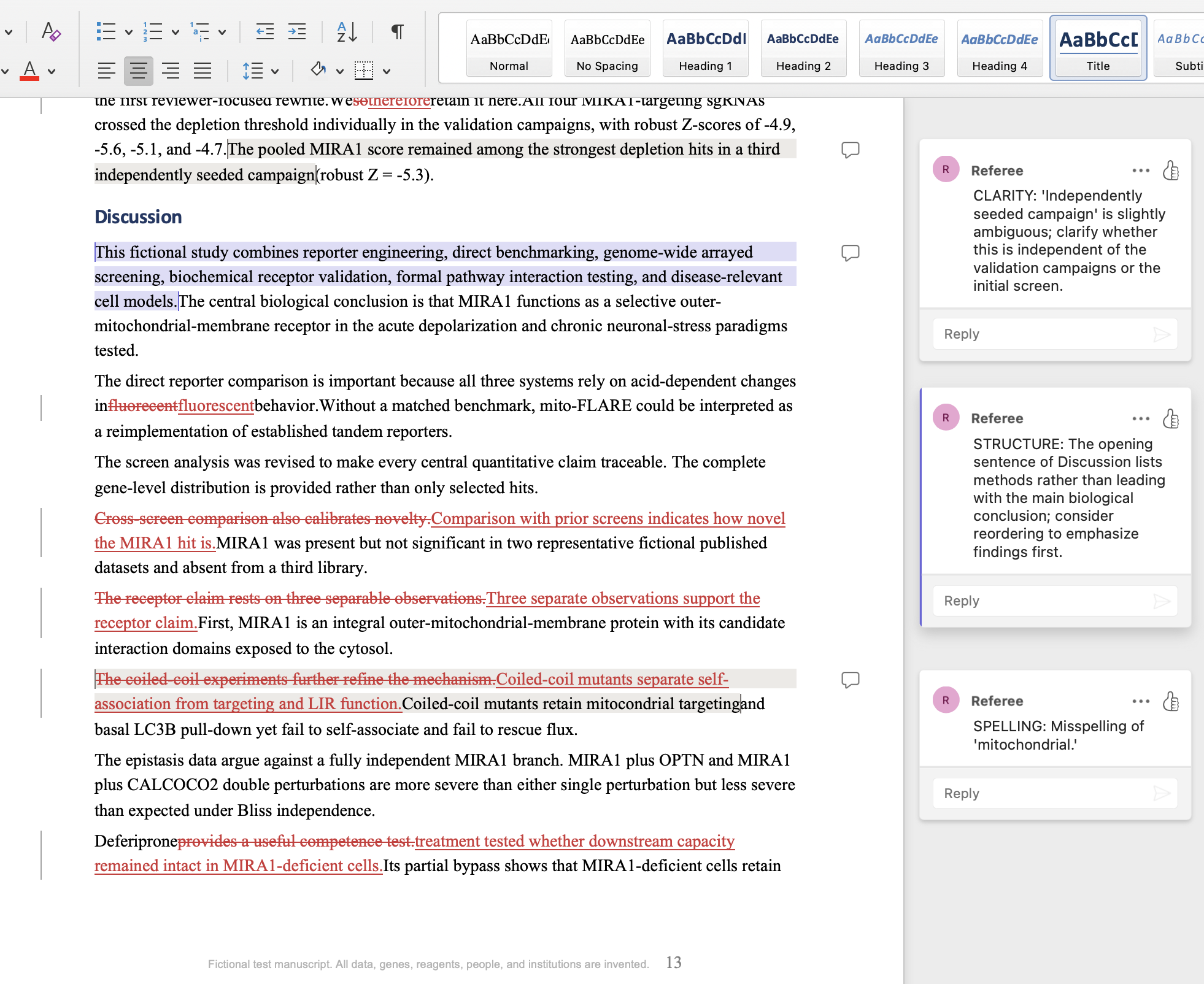
Task: Apply the Title style
Action: 1098,48
